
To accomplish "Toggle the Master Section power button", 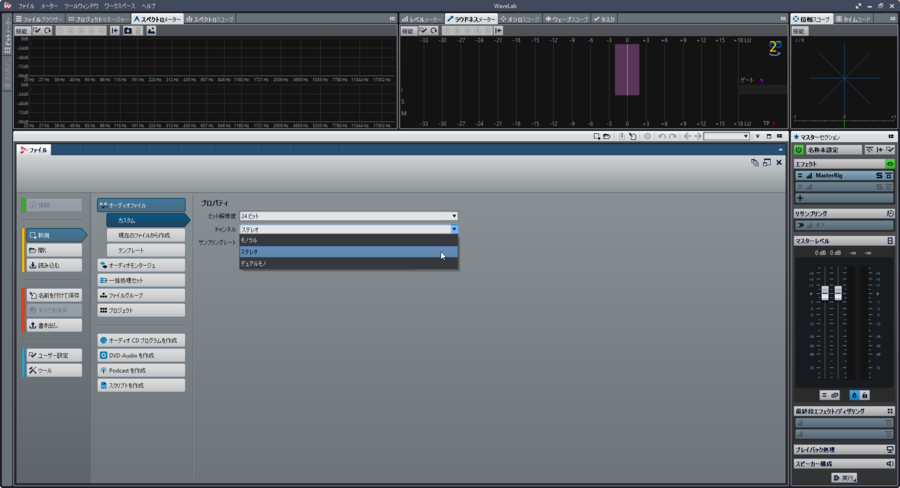I will click(798, 150).
